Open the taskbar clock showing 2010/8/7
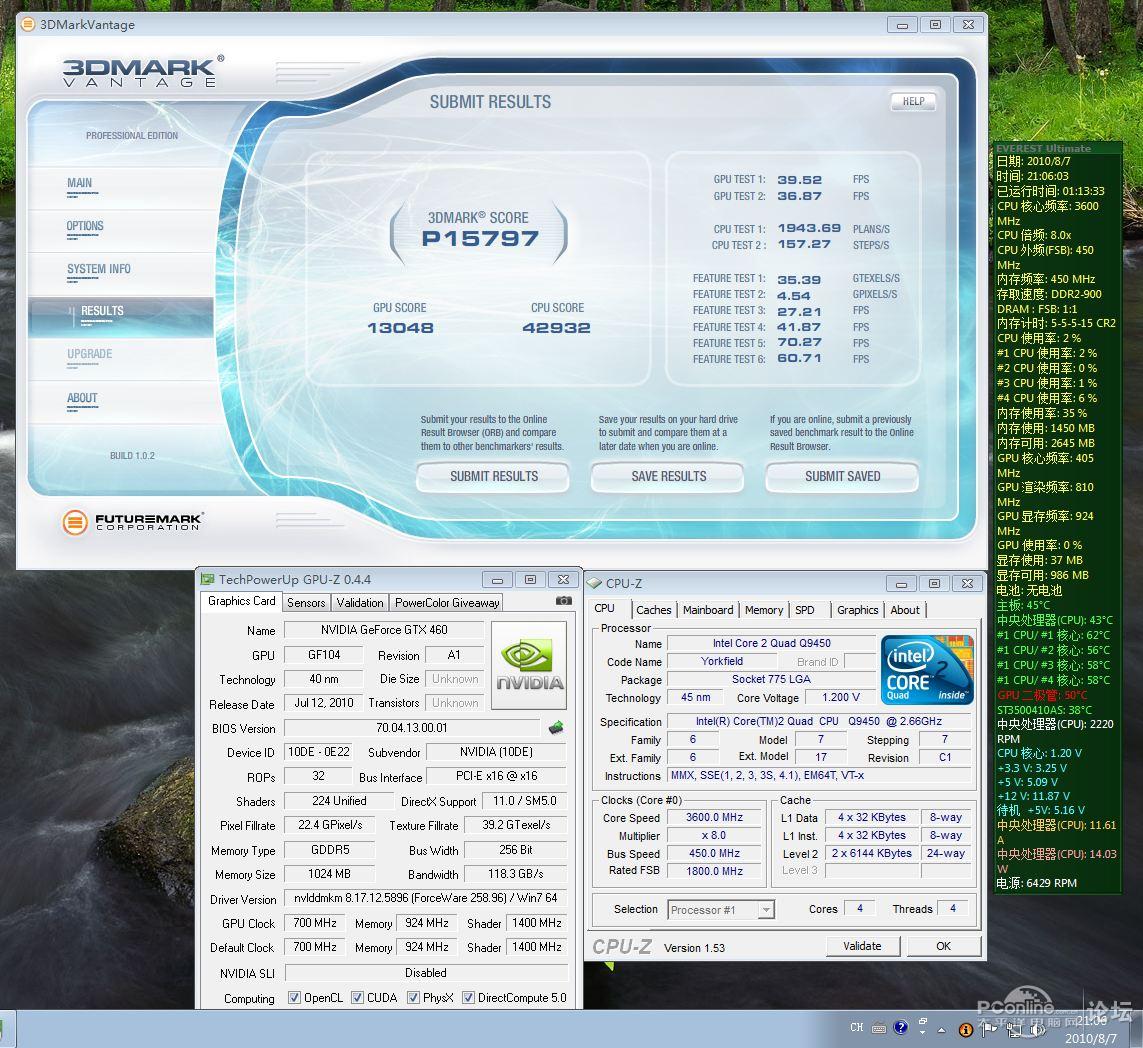The image size is (1143, 1048). click(1090, 1030)
